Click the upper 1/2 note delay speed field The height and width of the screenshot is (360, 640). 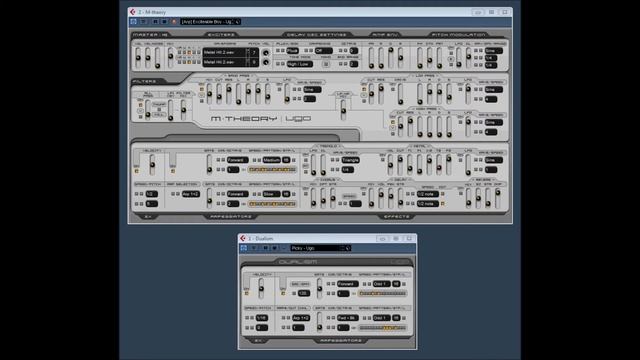point(427,194)
